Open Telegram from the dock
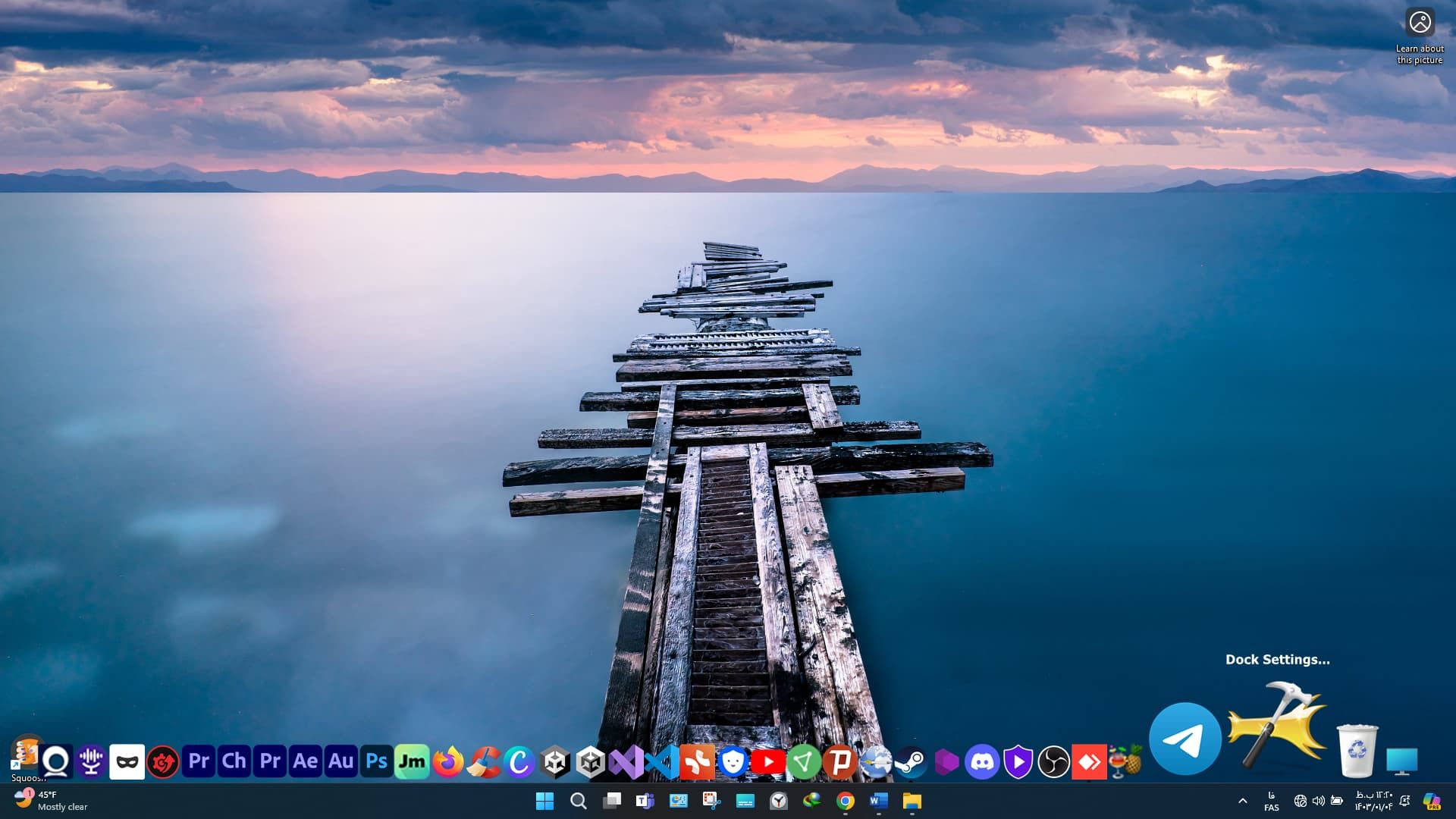 pyautogui.click(x=1185, y=739)
